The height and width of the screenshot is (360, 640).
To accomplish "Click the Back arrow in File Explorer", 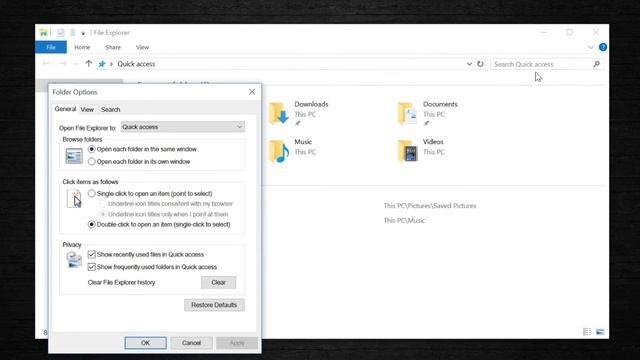I will [46, 64].
